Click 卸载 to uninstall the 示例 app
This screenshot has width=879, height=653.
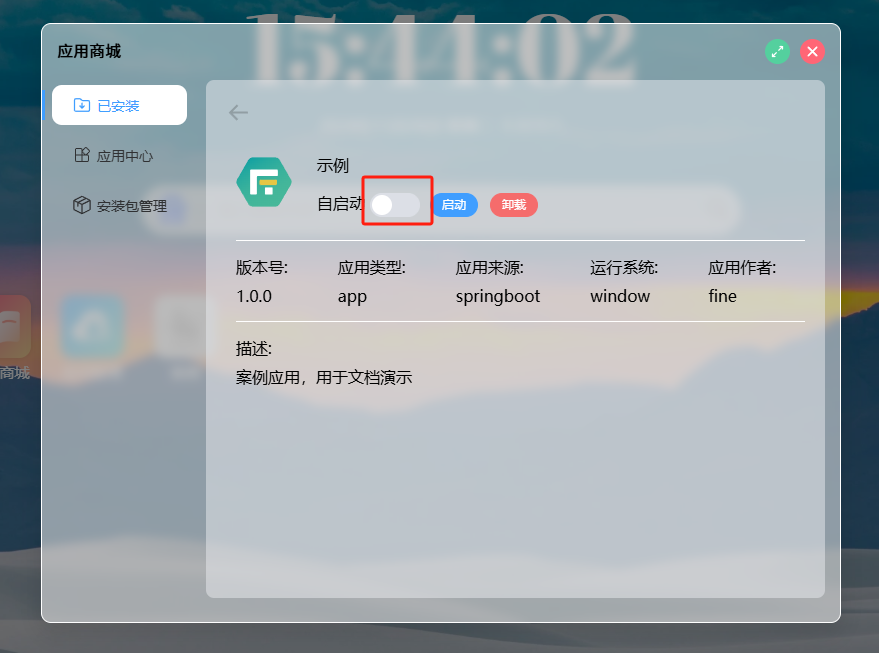pos(513,204)
